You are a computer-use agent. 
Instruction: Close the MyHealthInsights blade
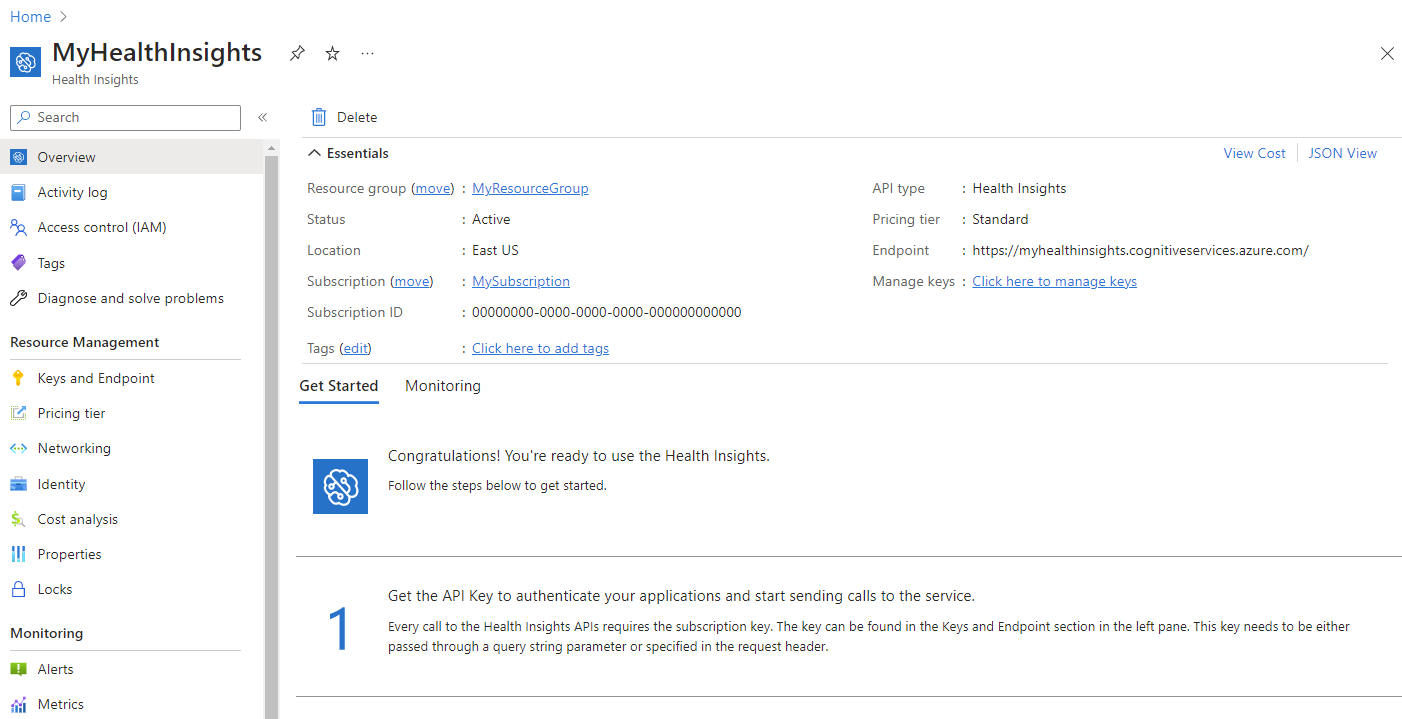[1387, 54]
